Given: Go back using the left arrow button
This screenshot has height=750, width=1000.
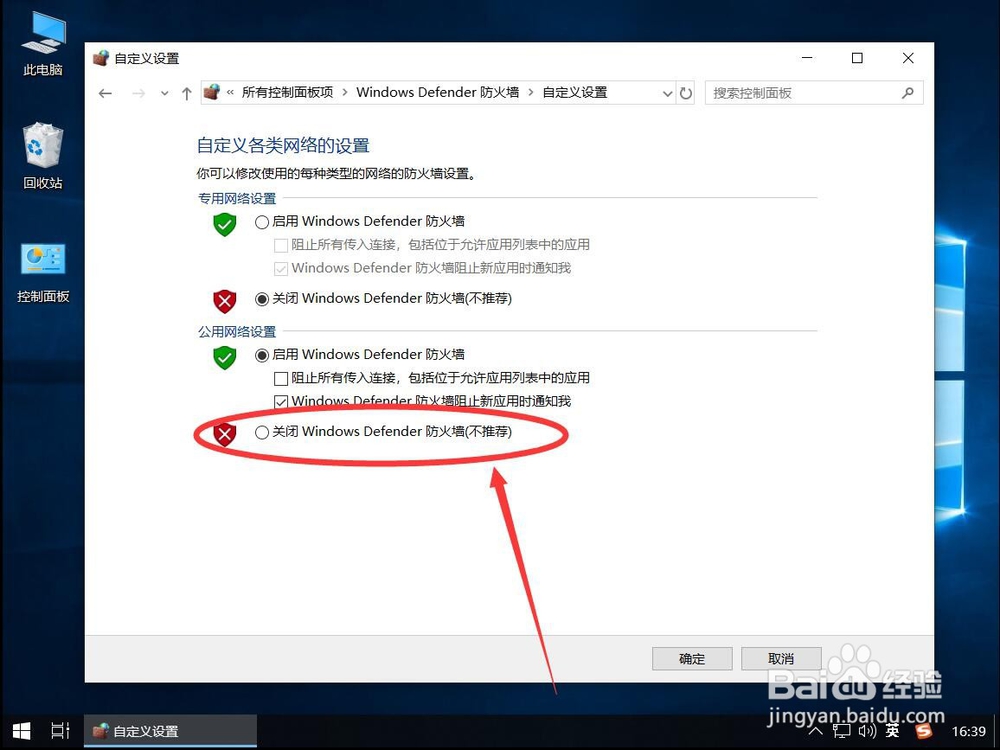Looking at the screenshot, I should pos(105,93).
